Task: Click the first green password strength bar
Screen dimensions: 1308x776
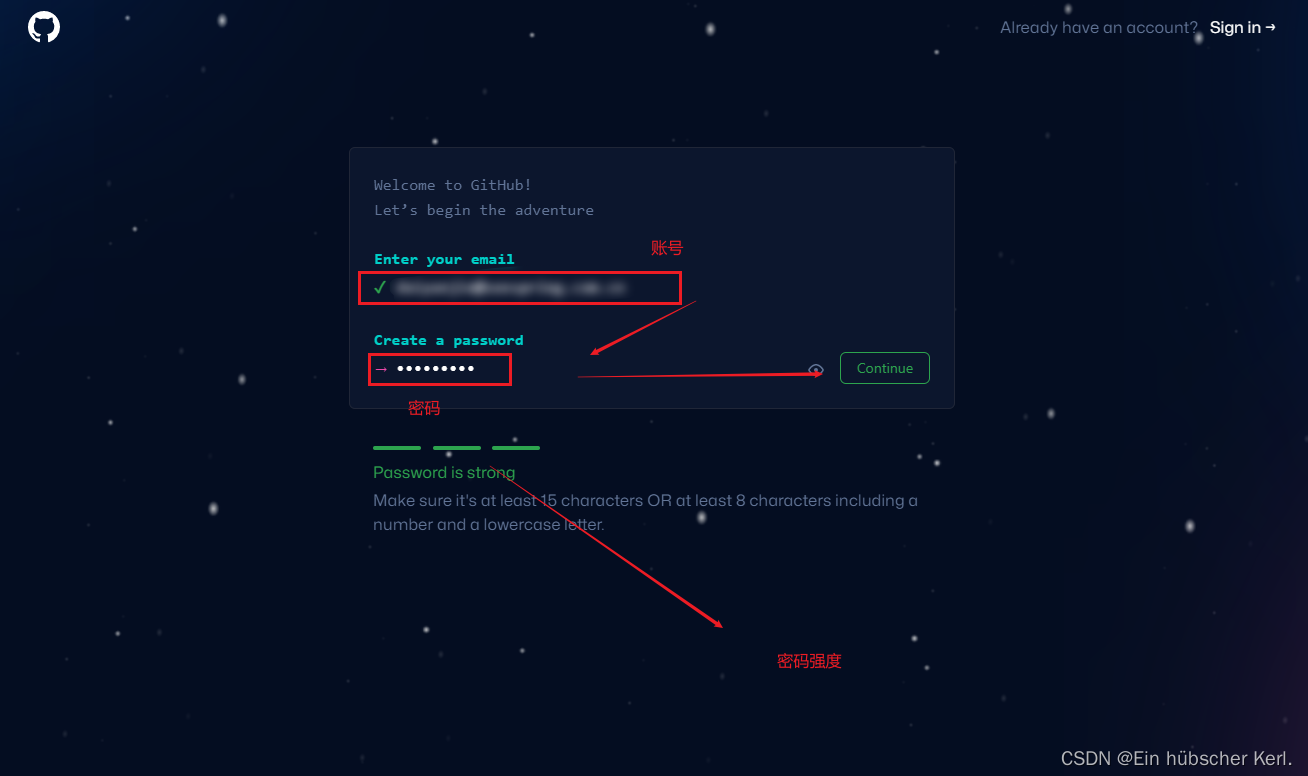Action: [397, 448]
